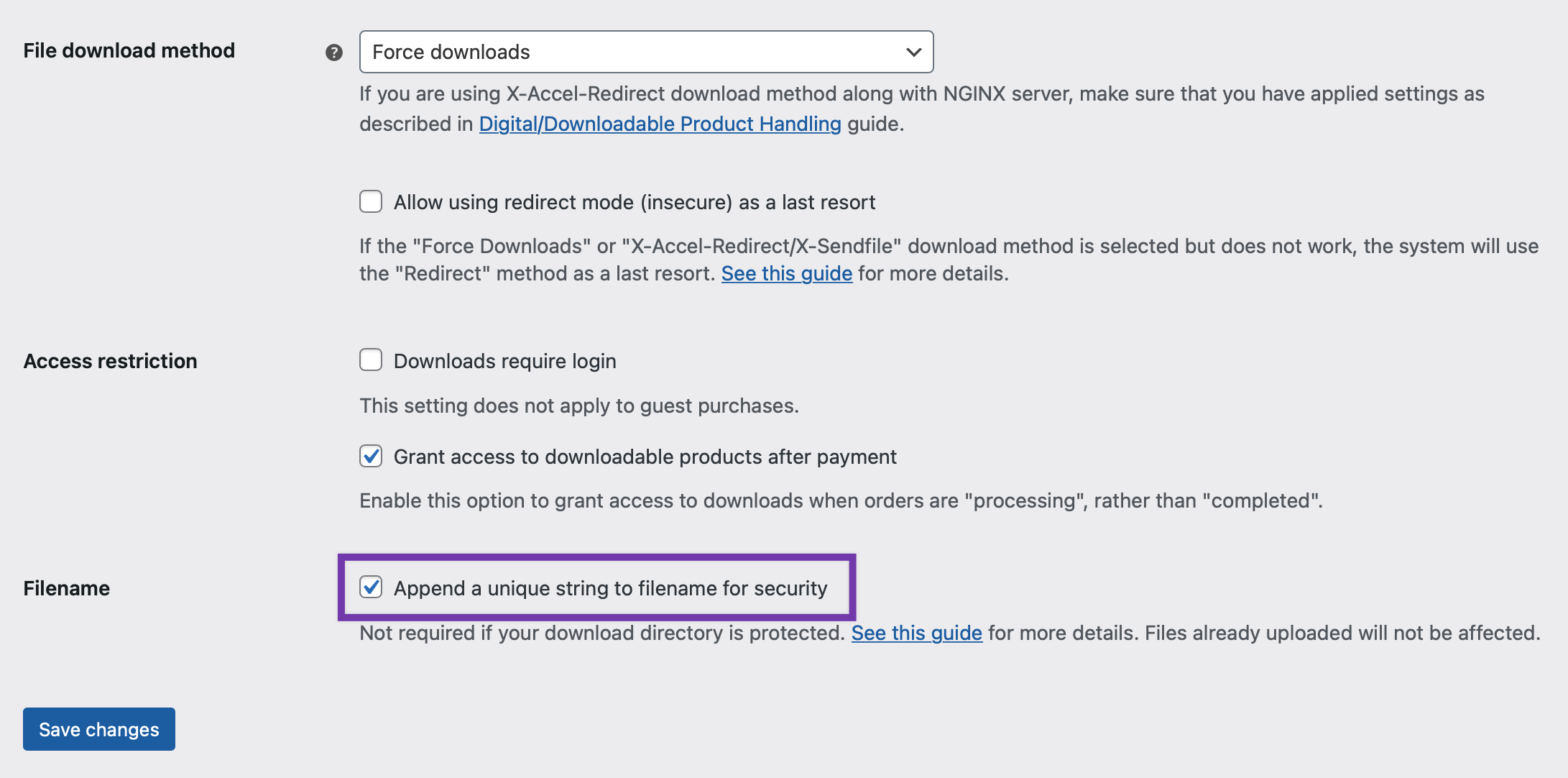Click the empty redirect mode checkbox square
This screenshot has width=1568, height=778.
(x=370, y=202)
